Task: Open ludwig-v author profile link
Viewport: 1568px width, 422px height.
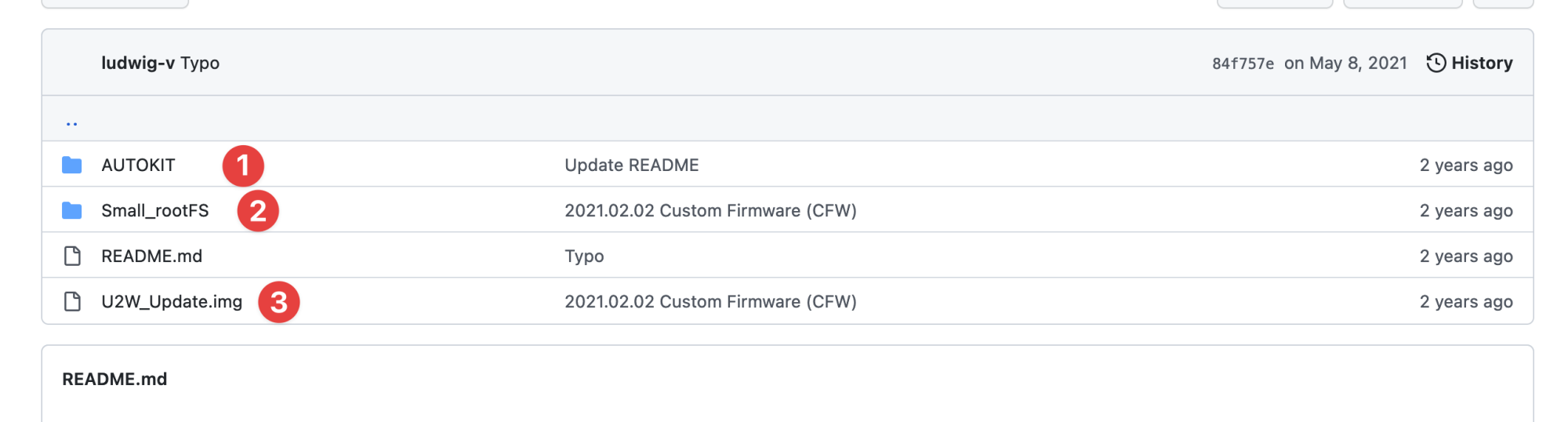Action: click(x=138, y=63)
